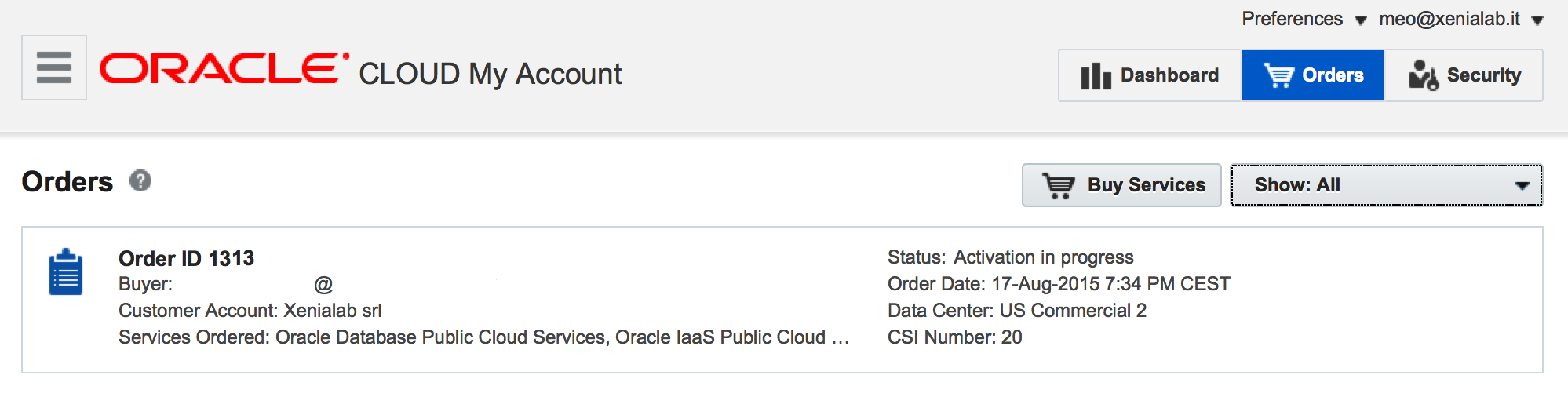The width and height of the screenshot is (1568, 408).
Task: Click the CSI Number: 20 text
Action: point(955,337)
